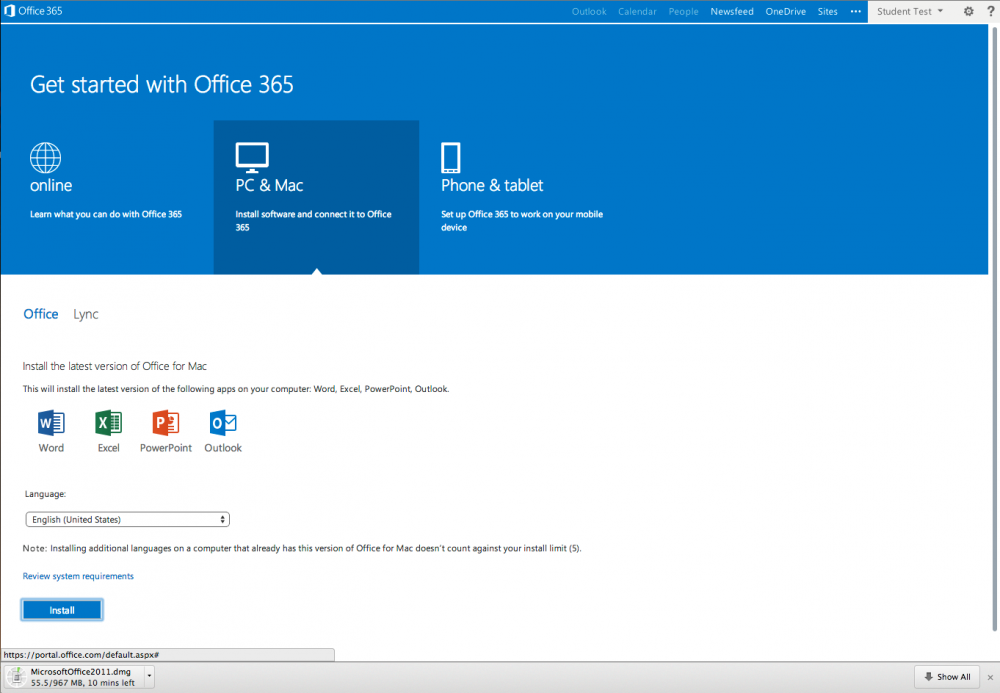Open the ellipsis overflow menu in top navigation
Screen dimensions: 1000x693
[855, 11]
